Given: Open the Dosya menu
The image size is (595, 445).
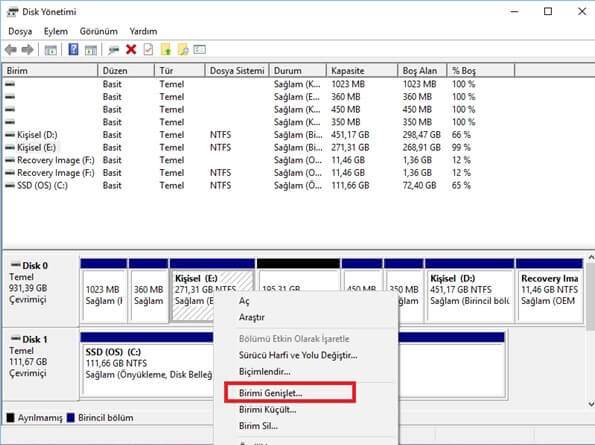Looking at the screenshot, I should 20,31.
